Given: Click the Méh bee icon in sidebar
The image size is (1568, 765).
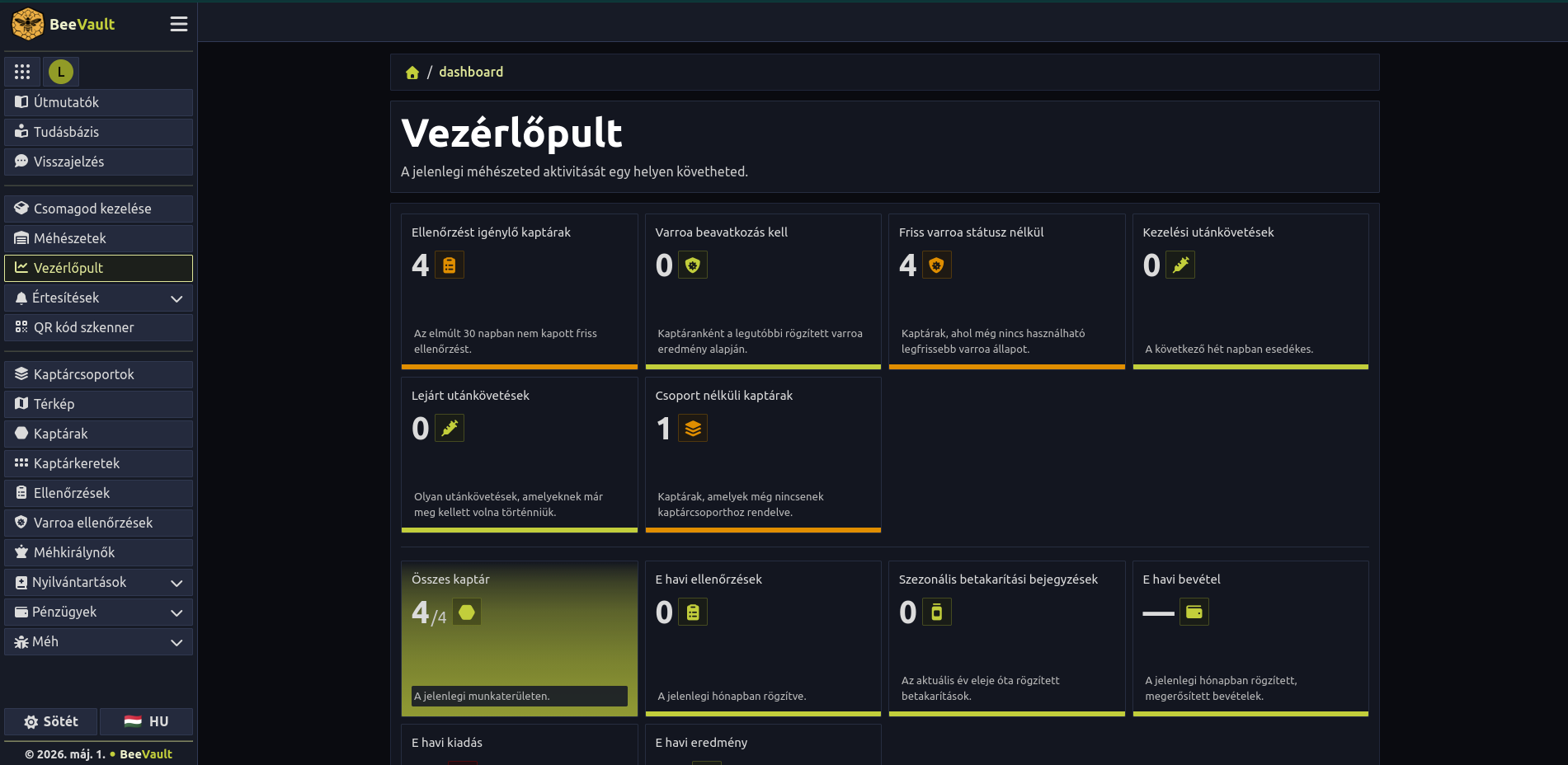Looking at the screenshot, I should click(21, 641).
